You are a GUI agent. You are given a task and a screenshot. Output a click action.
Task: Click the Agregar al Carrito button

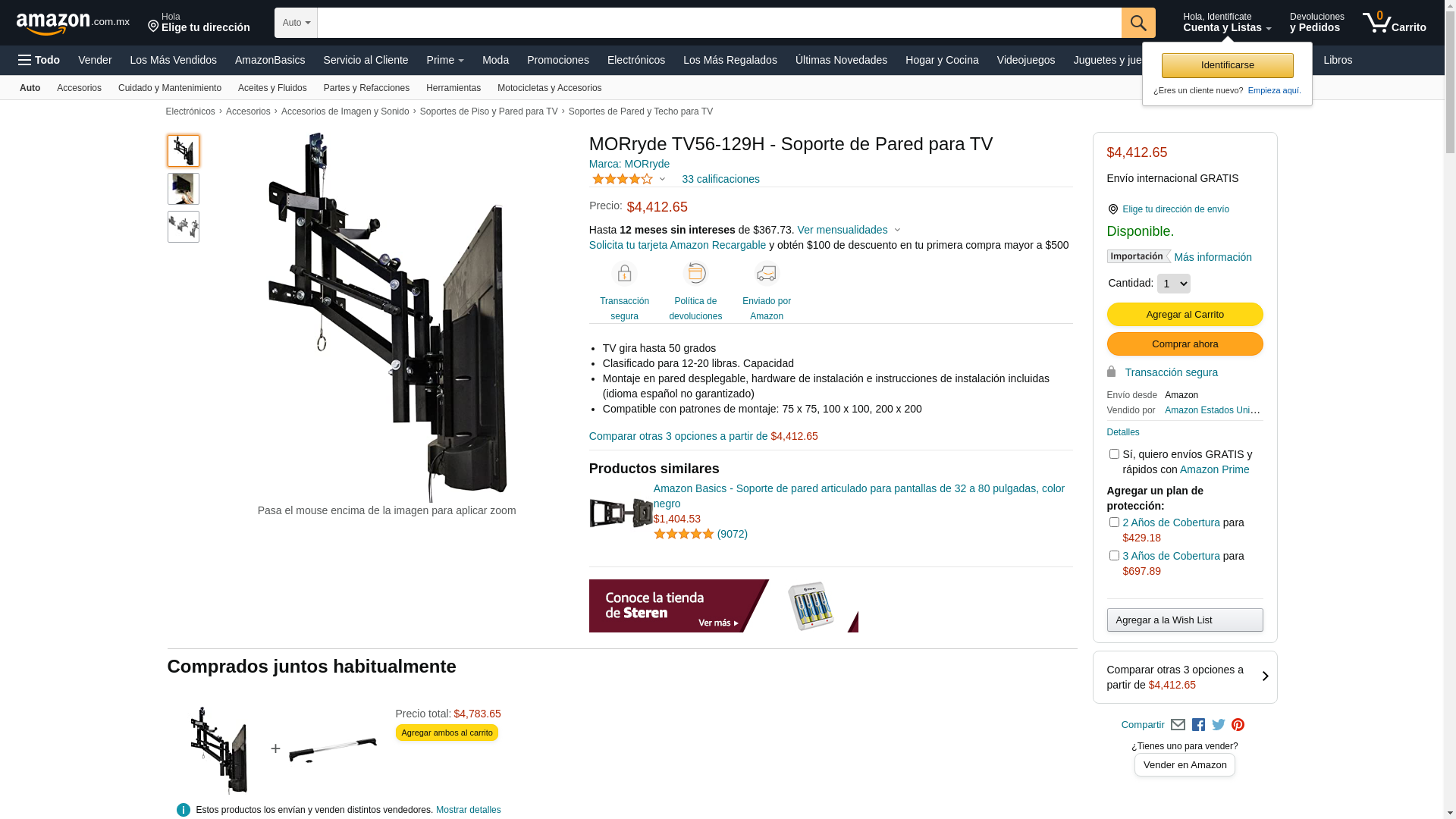(1185, 315)
